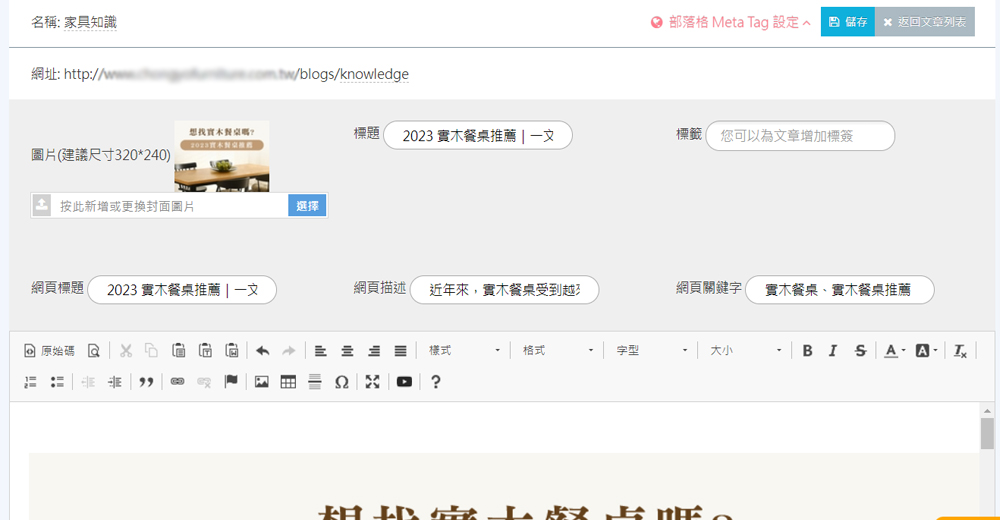The image size is (1000, 520).
Task: Edit the 網頁標題 page title field
Action: point(182,290)
